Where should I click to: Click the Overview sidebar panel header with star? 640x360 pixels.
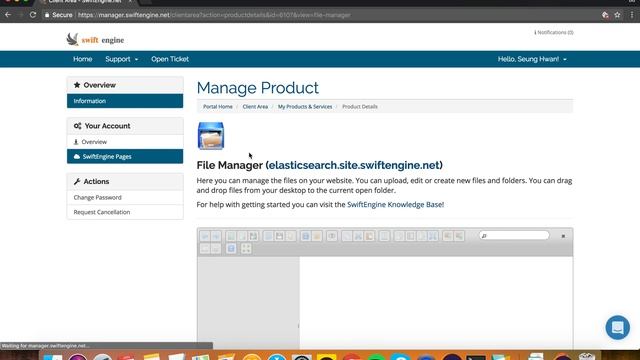coord(125,85)
